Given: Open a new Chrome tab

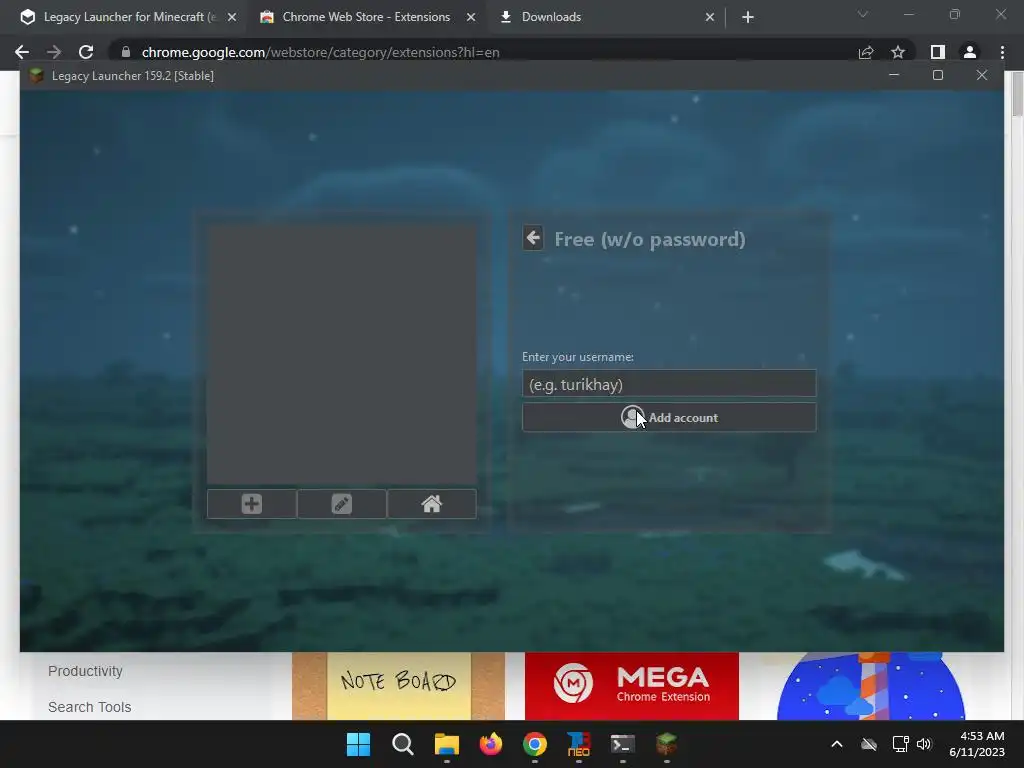Looking at the screenshot, I should tap(748, 17).
